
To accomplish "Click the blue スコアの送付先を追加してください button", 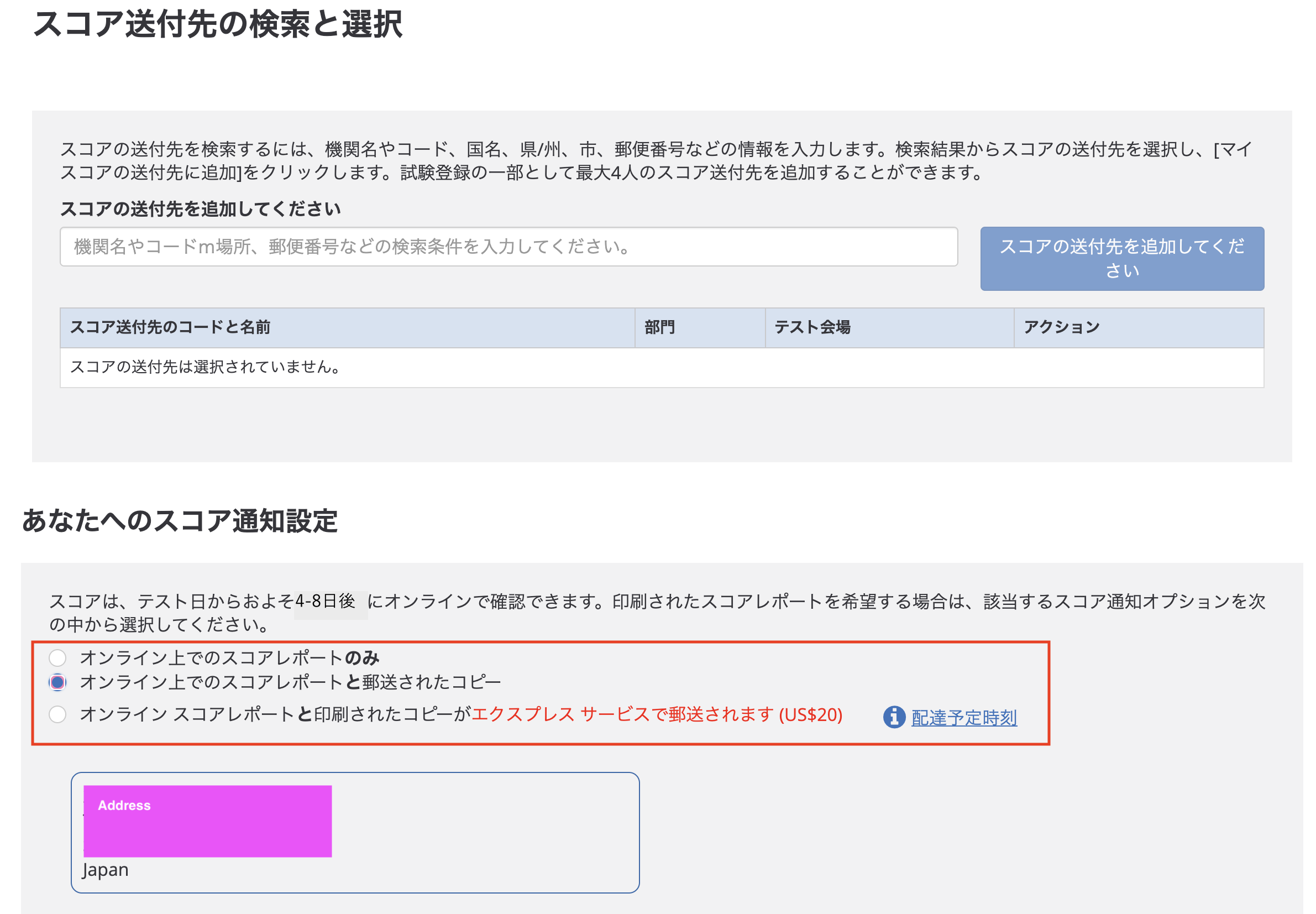I will [1122, 259].
